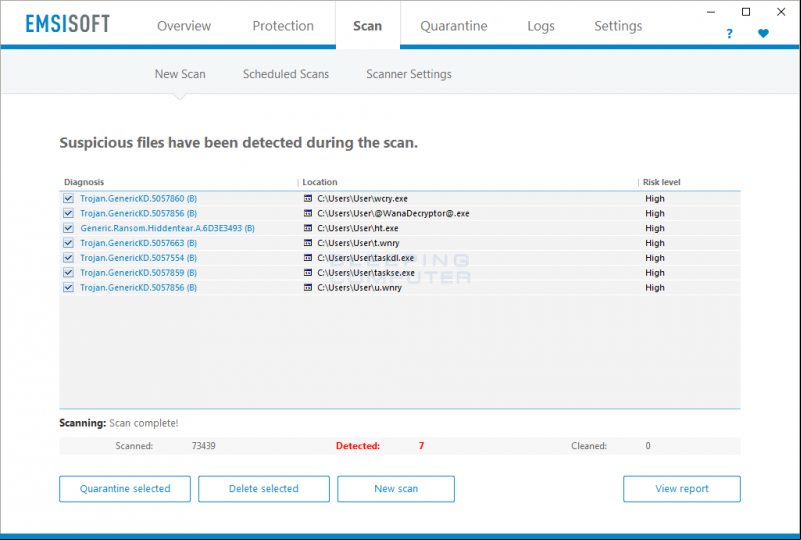Click the Cleaned count 0
The height and width of the screenshot is (540, 801).
pyautogui.click(x=648, y=445)
